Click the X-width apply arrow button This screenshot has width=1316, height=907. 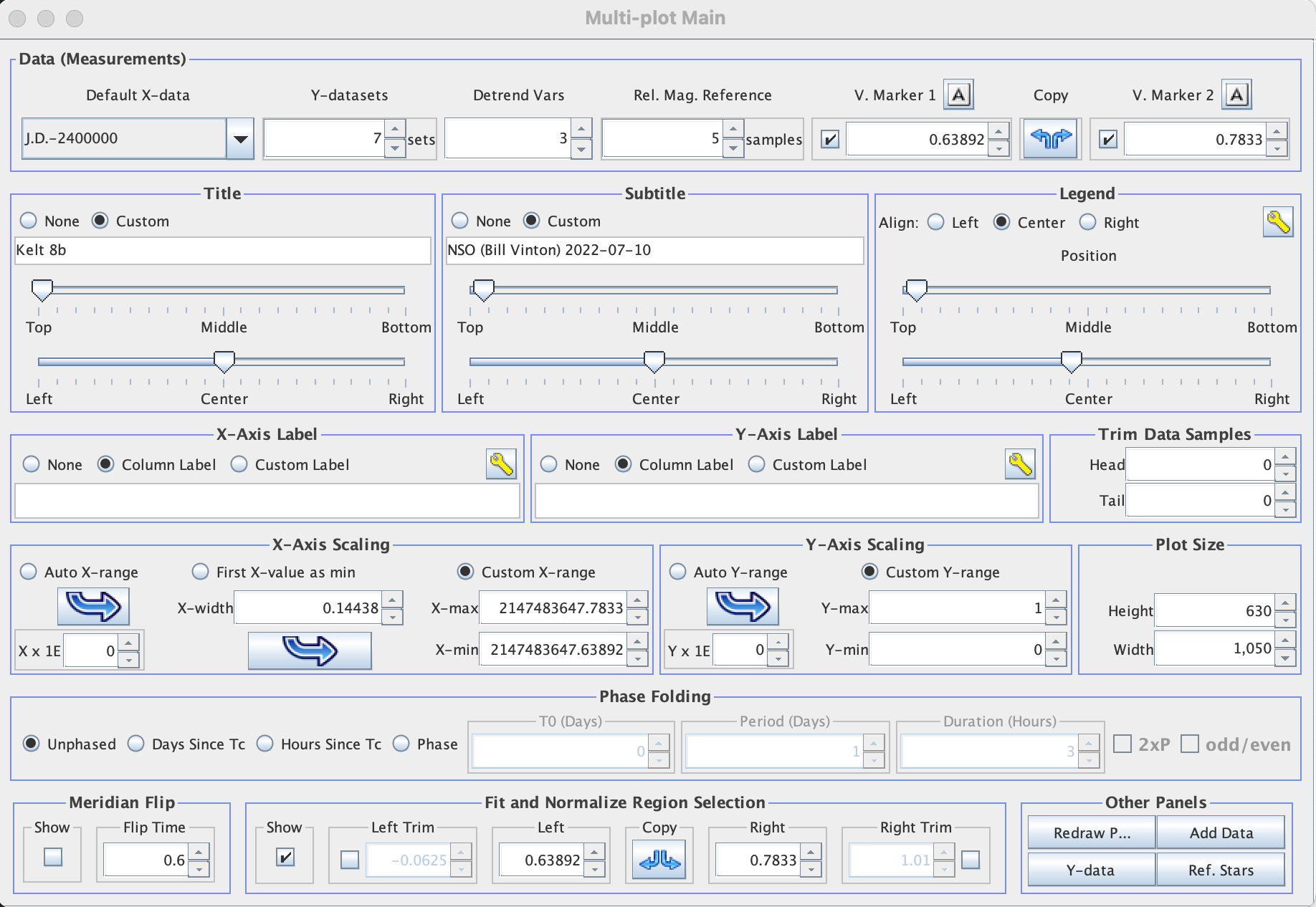(310, 651)
